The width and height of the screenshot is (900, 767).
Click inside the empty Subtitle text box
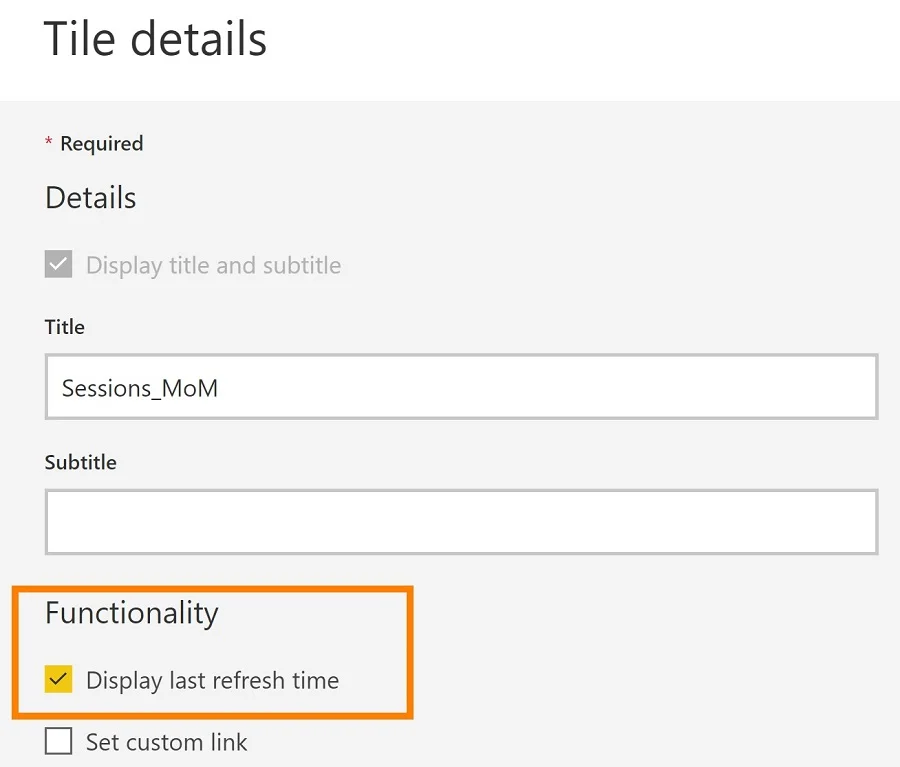[461, 521]
